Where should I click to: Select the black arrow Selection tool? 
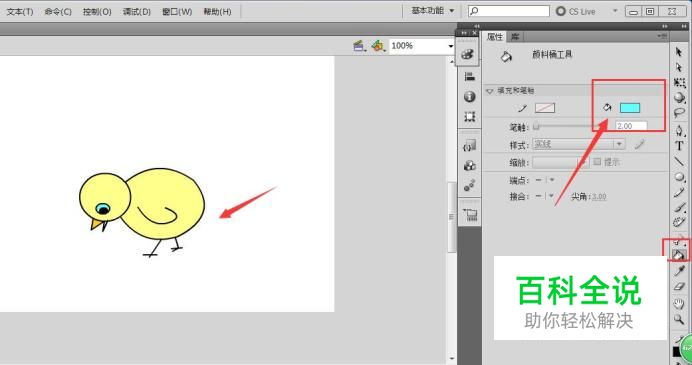coord(679,52)
